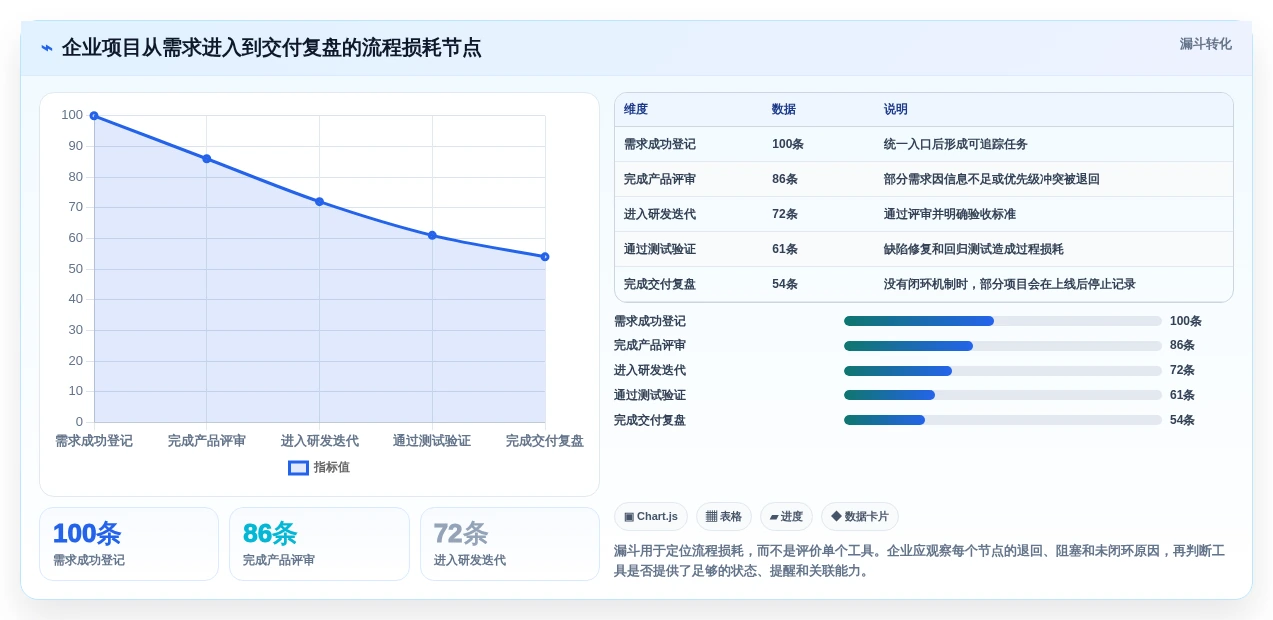The width and height of the screenshot is (1273, 620).
Task: Click the 进入研发迭代 progress bar
Action: click(1003, 371)
